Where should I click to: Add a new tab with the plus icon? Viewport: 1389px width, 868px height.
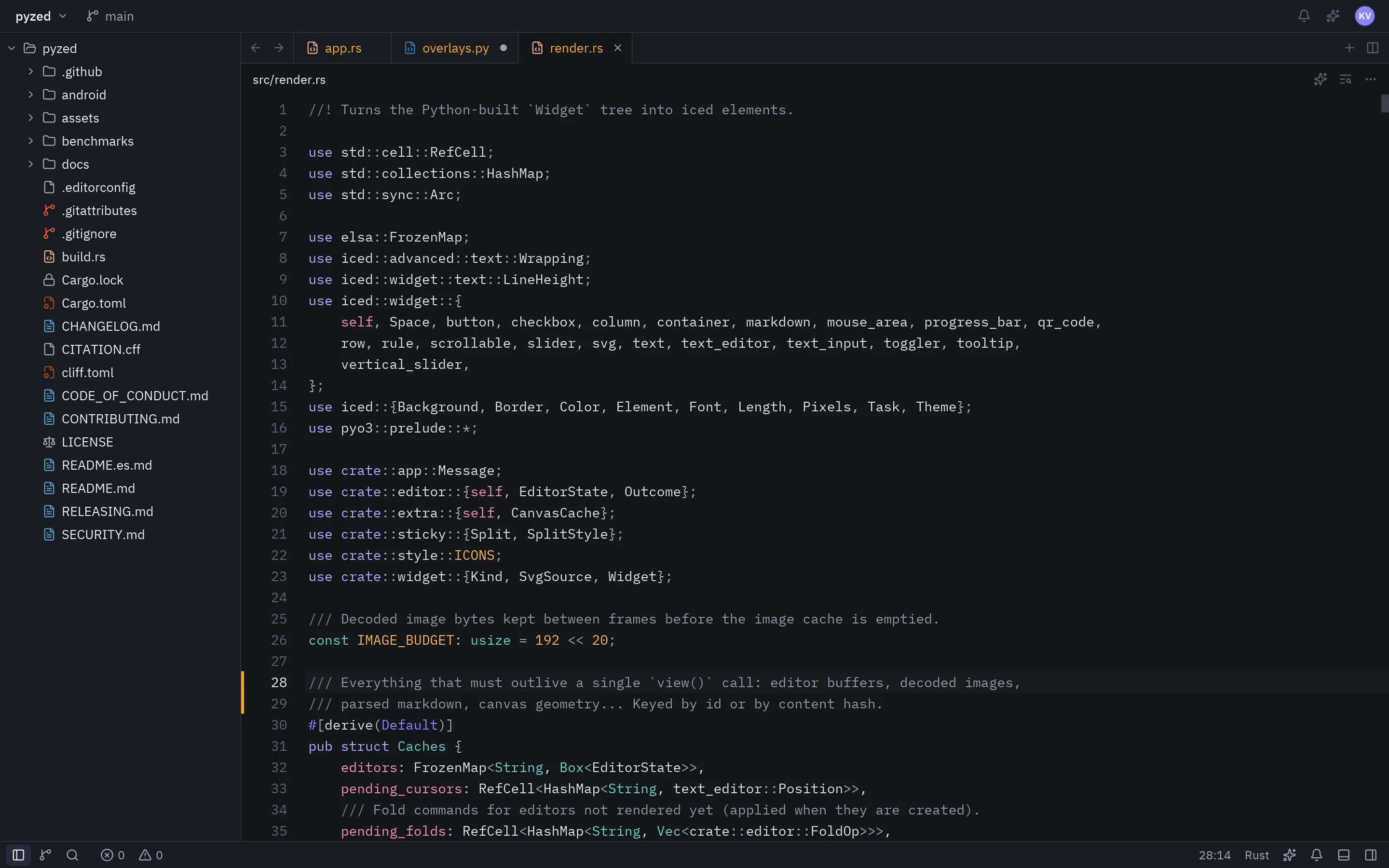point(1349,48)
